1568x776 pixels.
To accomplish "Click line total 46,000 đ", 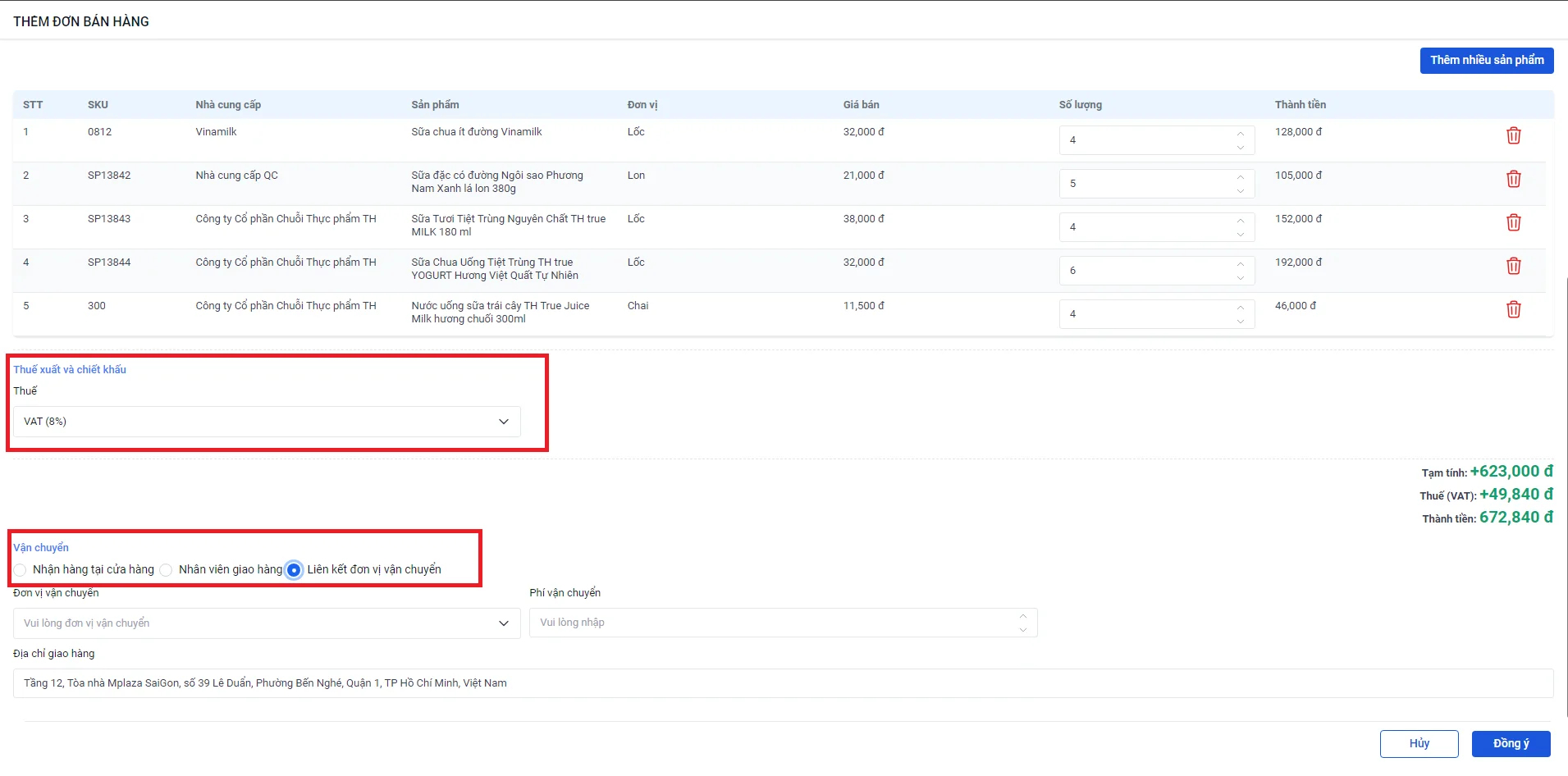I will (x=1295, y=306).
